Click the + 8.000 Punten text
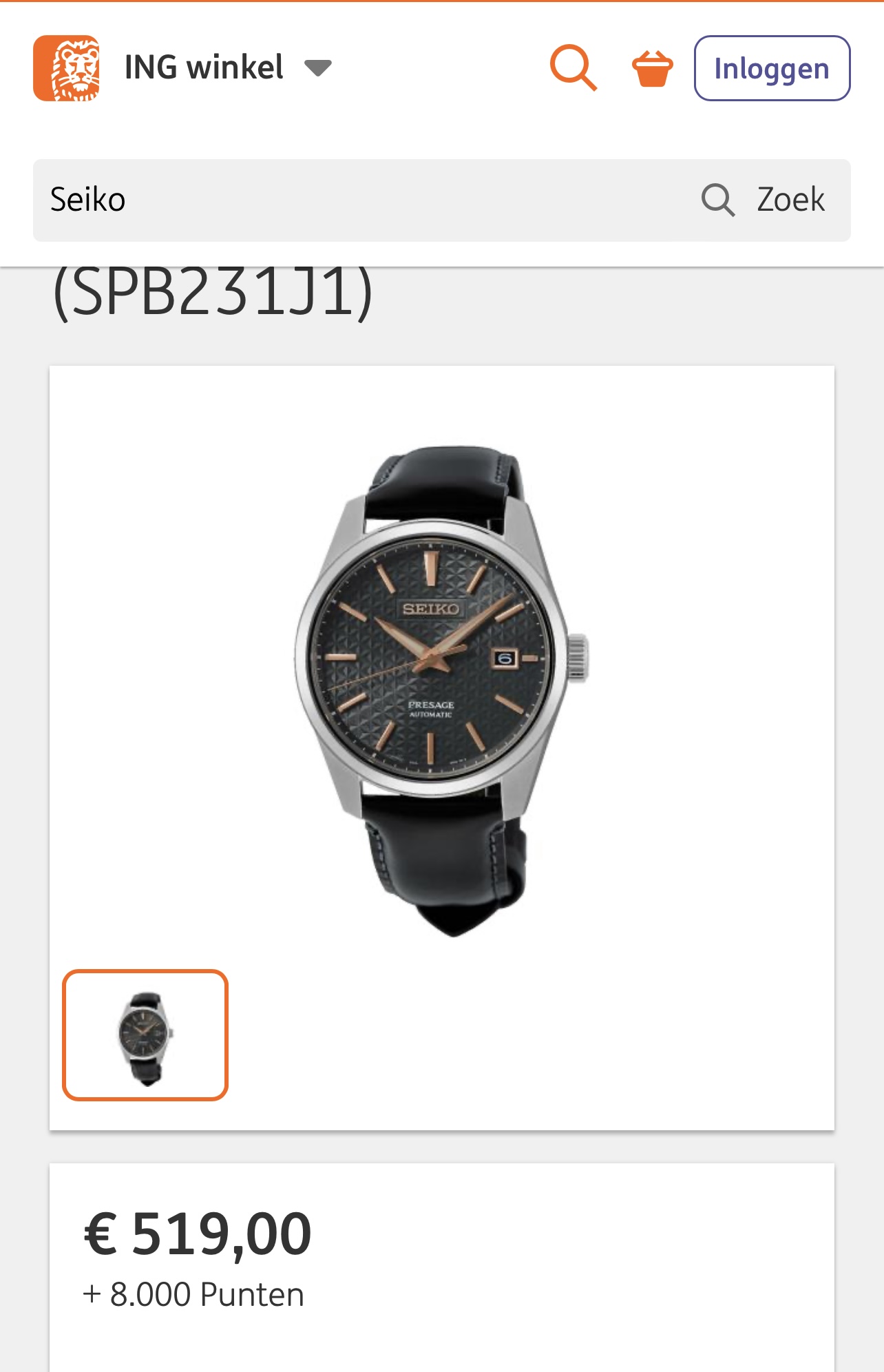This screenshot has width=884, height=1372. tap(193, 1294)
